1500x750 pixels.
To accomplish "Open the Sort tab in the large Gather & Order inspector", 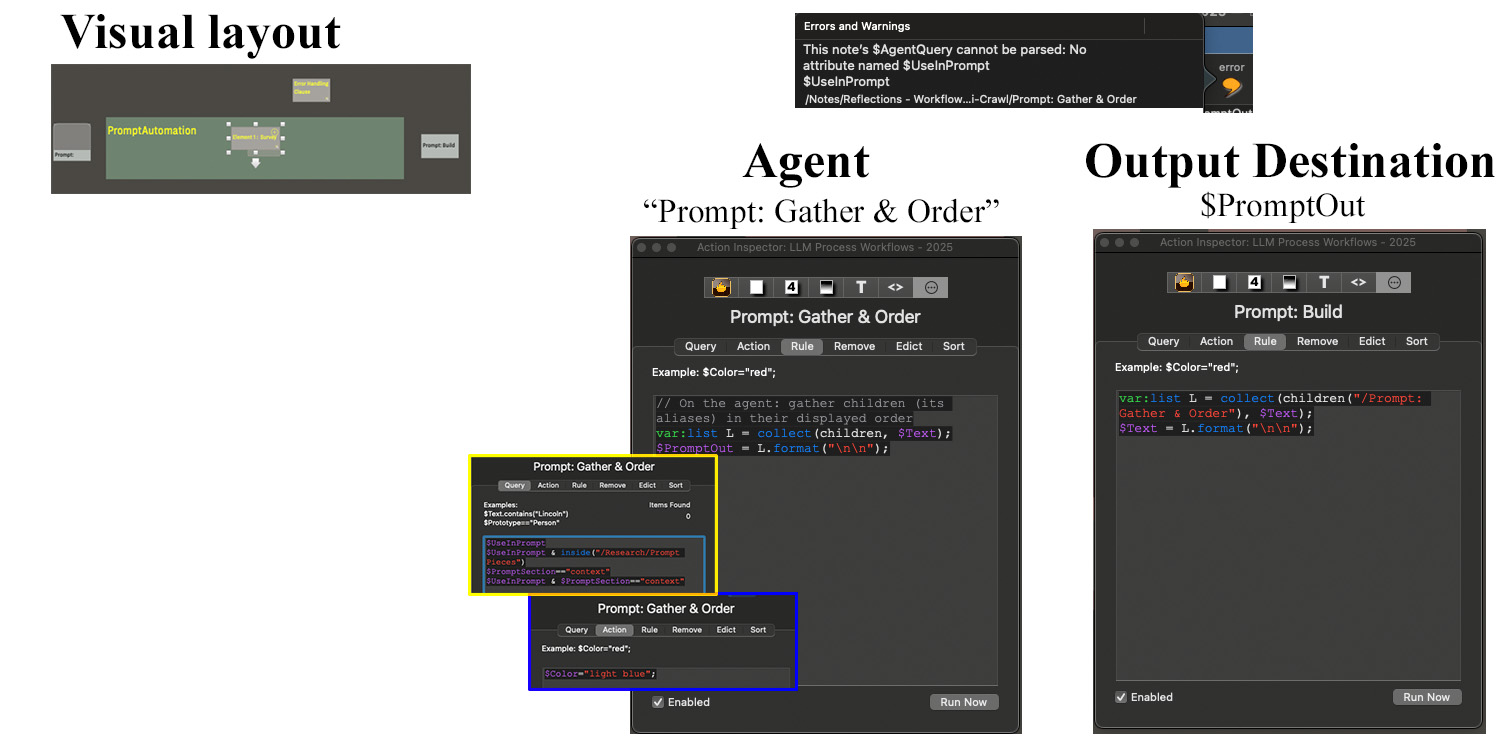I will [x=953, y=346].
